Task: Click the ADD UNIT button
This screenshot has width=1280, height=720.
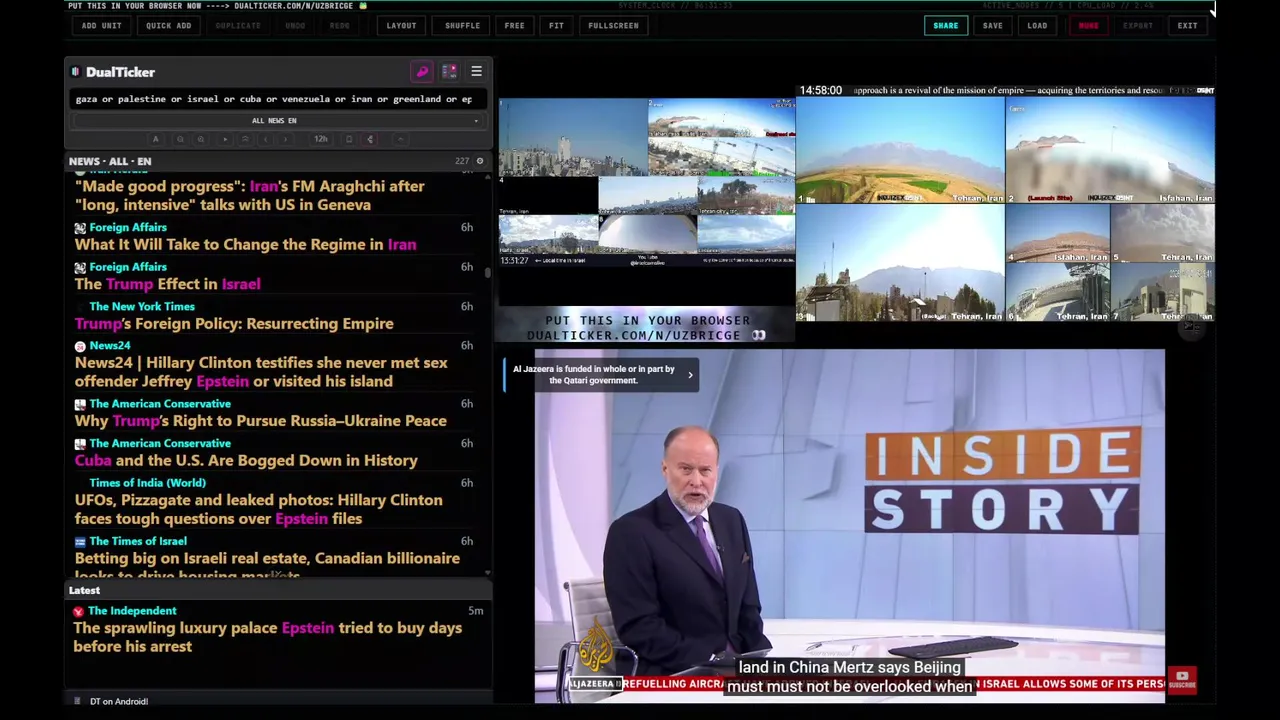Action: [102, 25]
